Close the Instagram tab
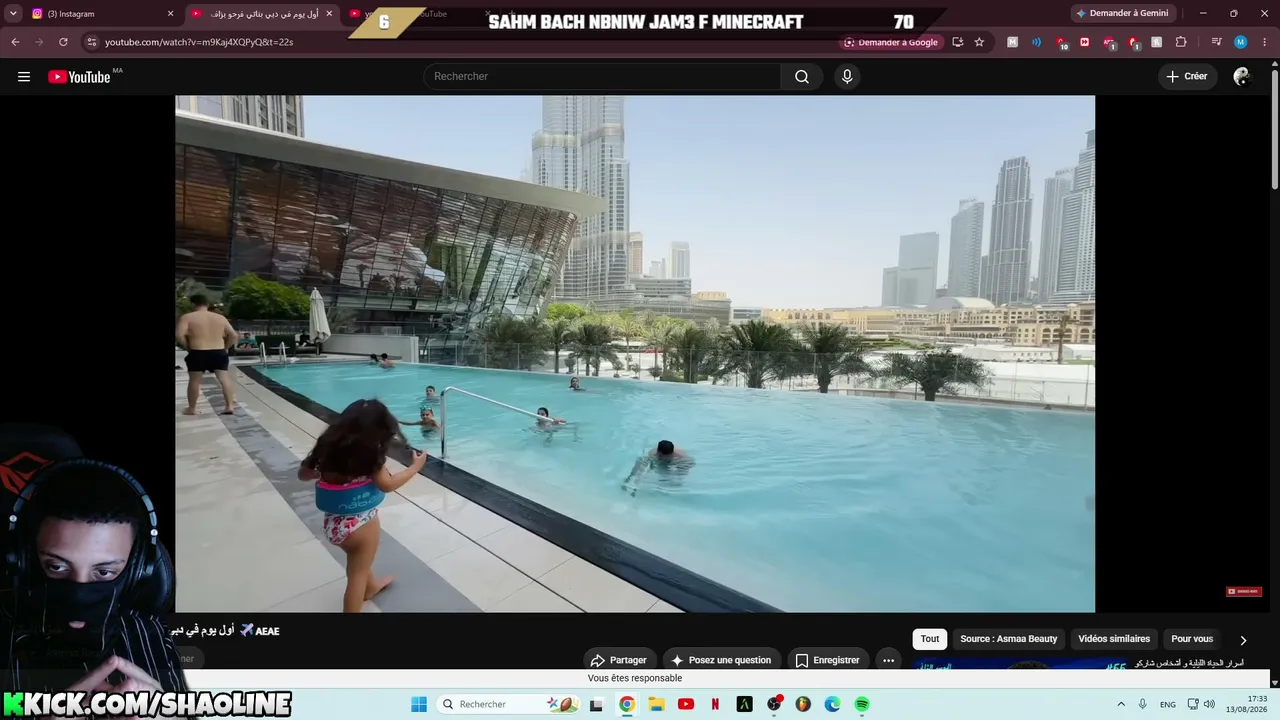The width and height of the screenshot is (1280, 720). [170, 14]
